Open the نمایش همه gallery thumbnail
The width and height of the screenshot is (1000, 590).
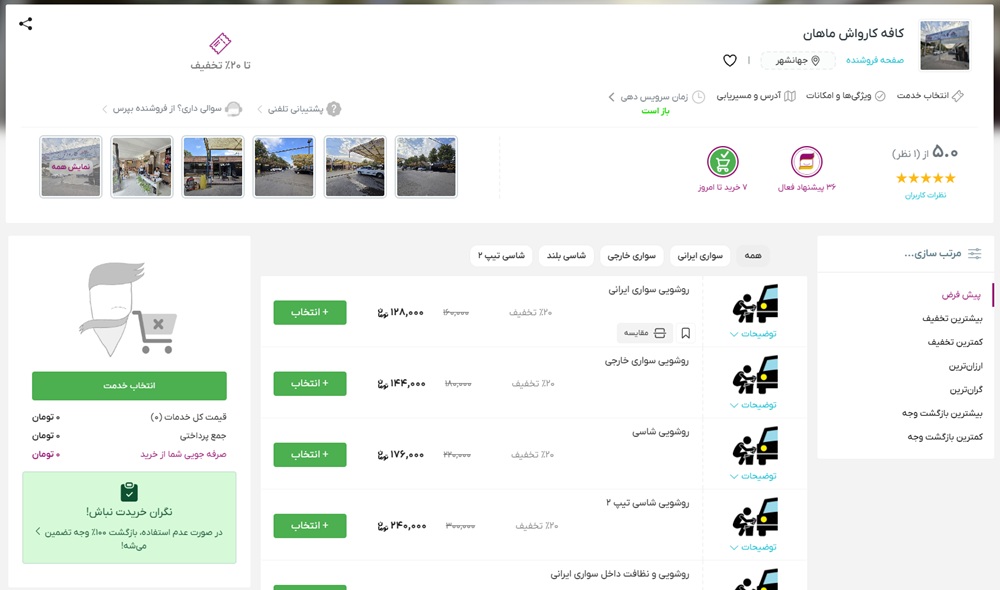click(70, 166)
